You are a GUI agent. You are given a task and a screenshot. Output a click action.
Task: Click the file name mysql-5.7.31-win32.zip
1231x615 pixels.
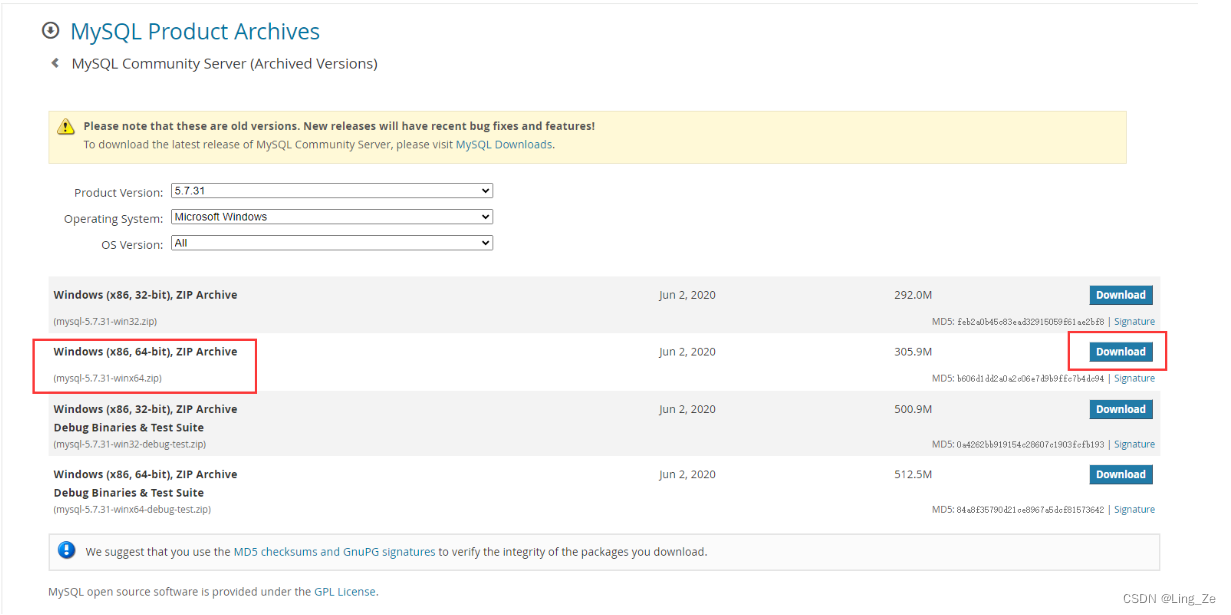[x=105, y=322]
